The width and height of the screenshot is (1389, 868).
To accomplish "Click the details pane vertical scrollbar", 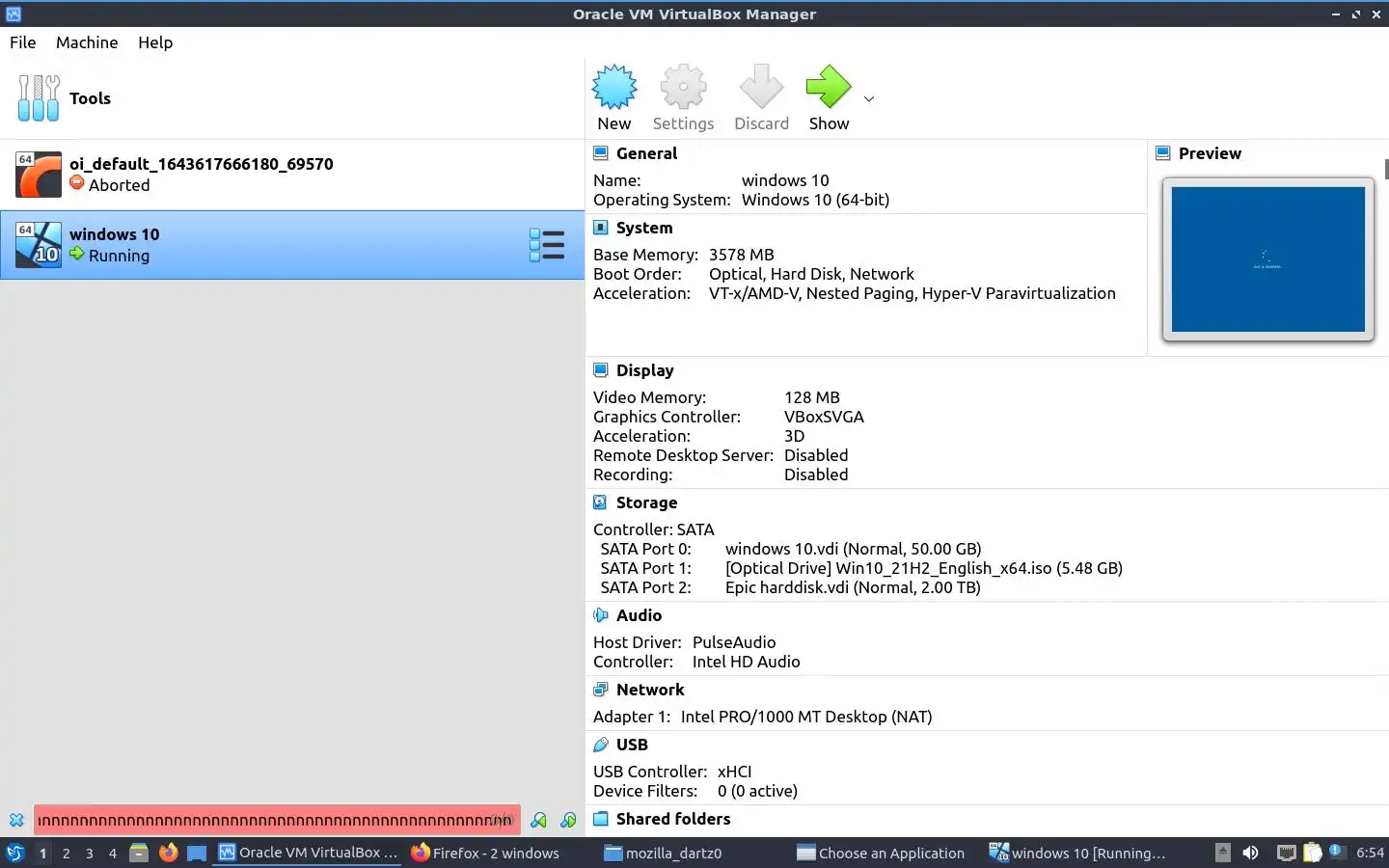I will [x=1386, y=170].
